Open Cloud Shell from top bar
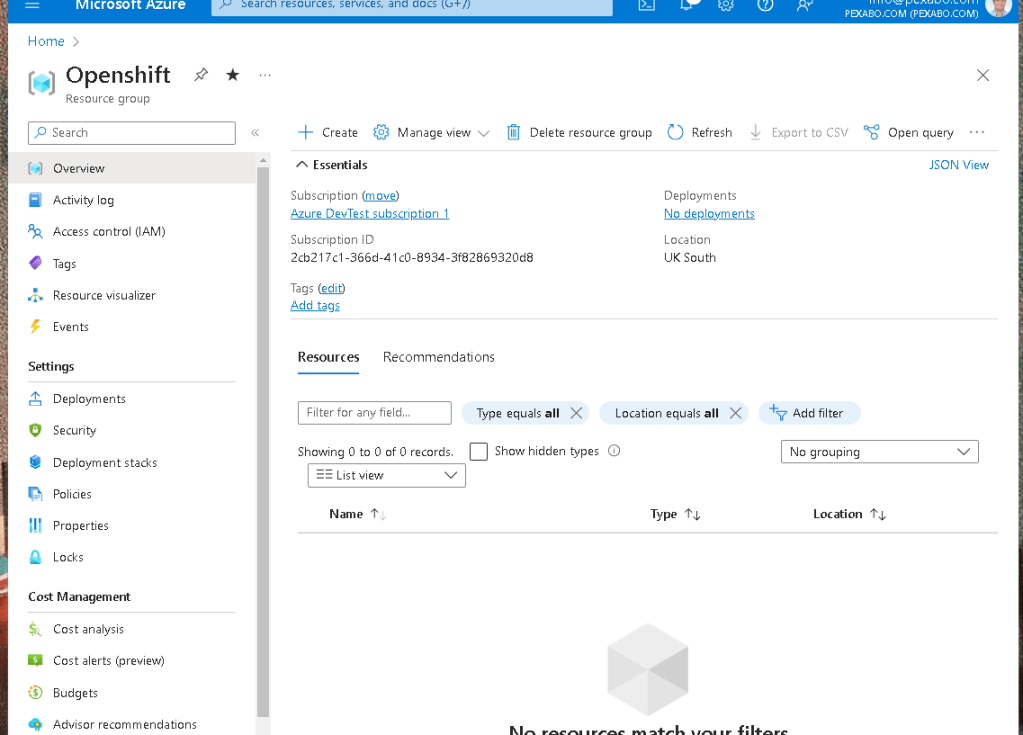 point(647,5)
